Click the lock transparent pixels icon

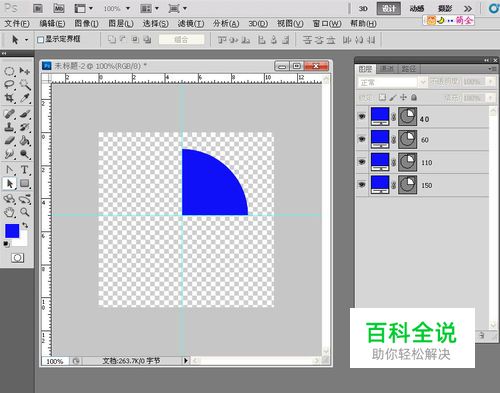click(x=382, y=97)
